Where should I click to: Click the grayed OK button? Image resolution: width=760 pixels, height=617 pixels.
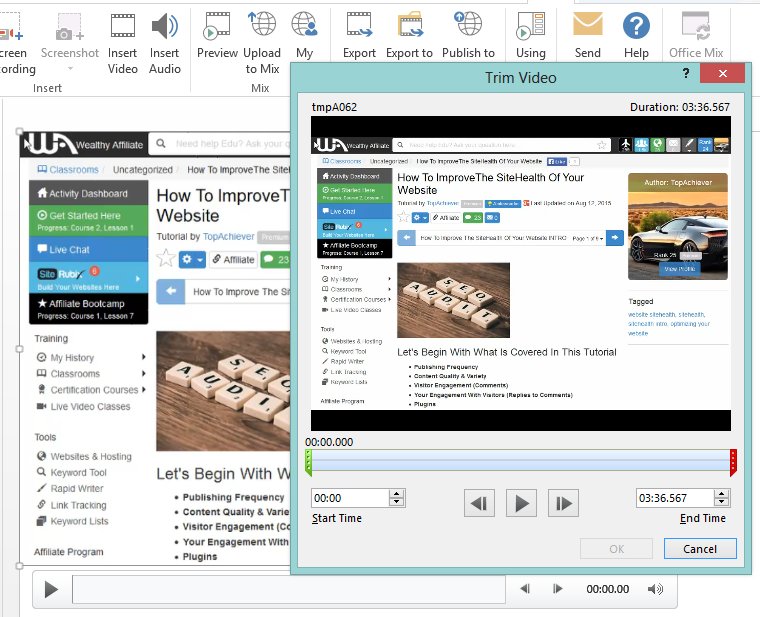616,549
